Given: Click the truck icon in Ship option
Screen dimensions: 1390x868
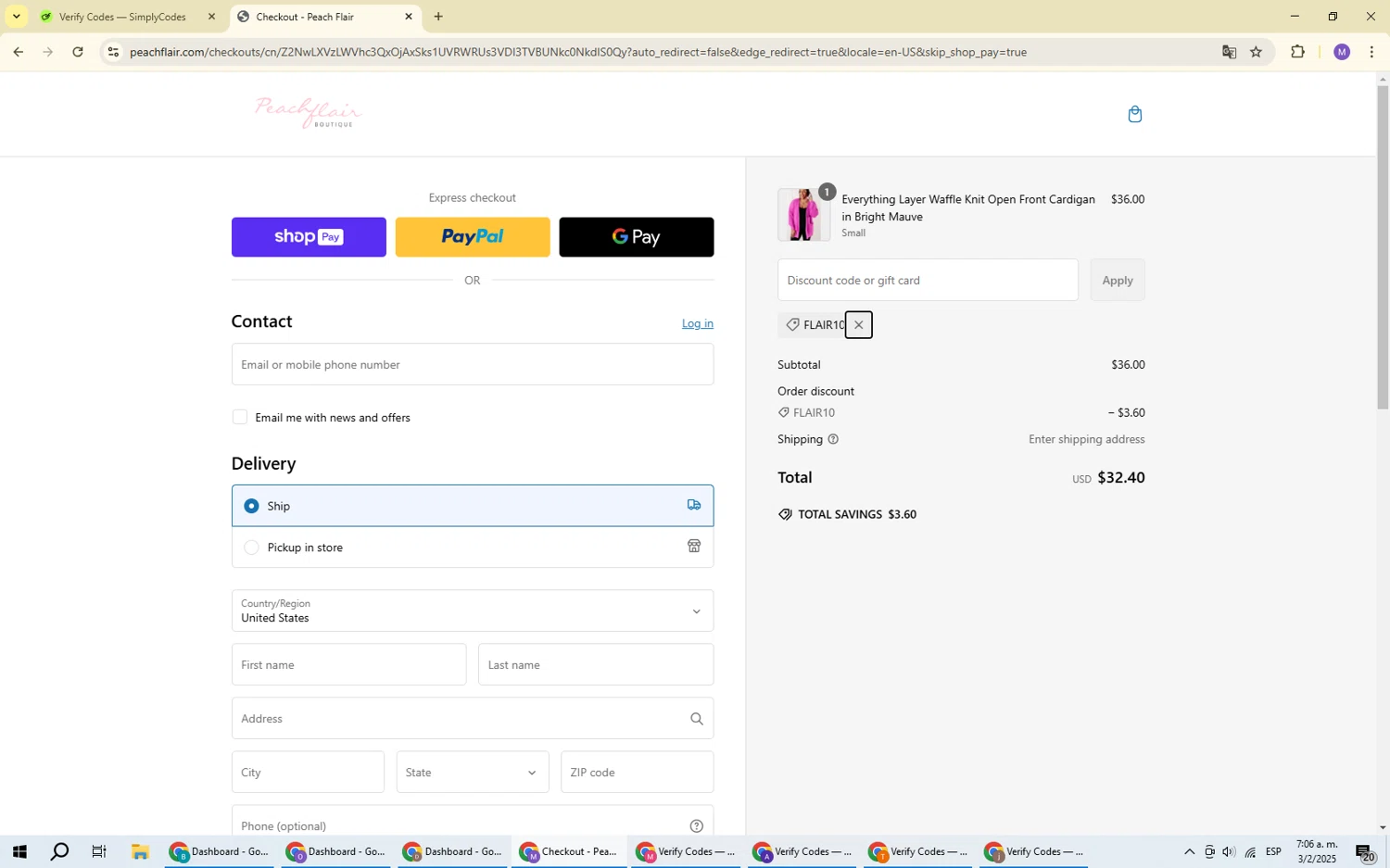Looking at the screenshot, I should click(x=694, y=505).
